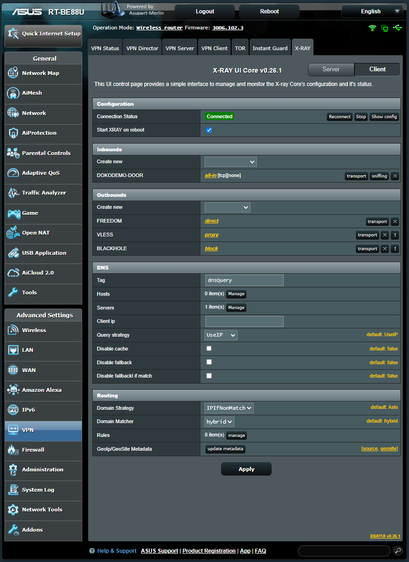Open Network Tools icon
The height and width of the screenshot is (562, 409).
[x=13, y=509]
